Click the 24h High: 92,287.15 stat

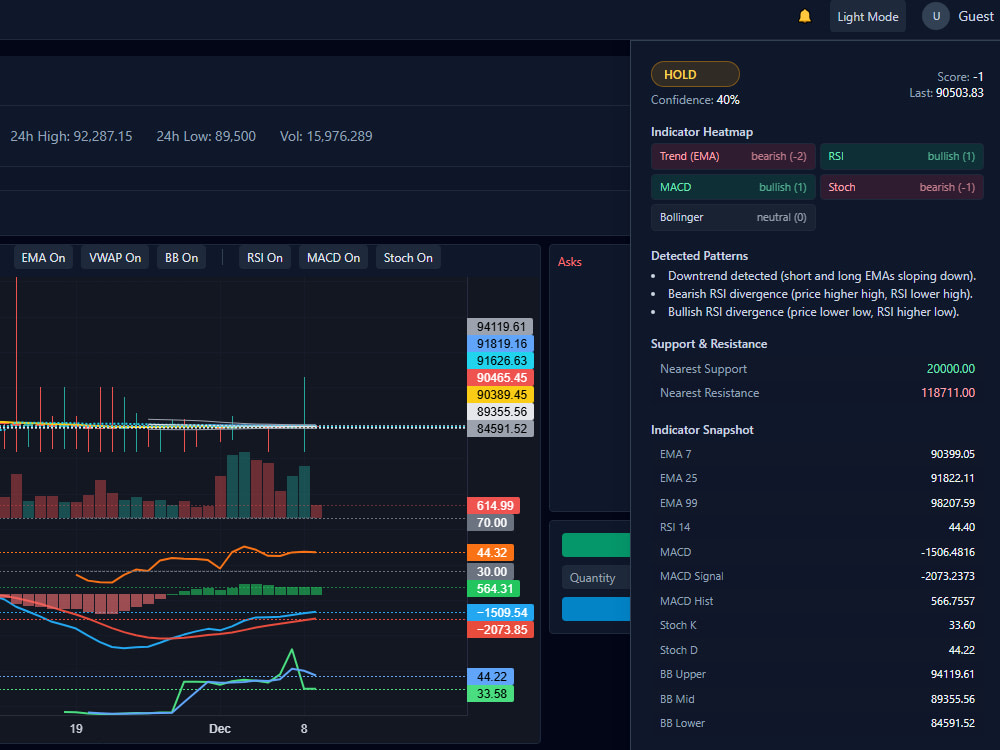[x=71, y=136]
